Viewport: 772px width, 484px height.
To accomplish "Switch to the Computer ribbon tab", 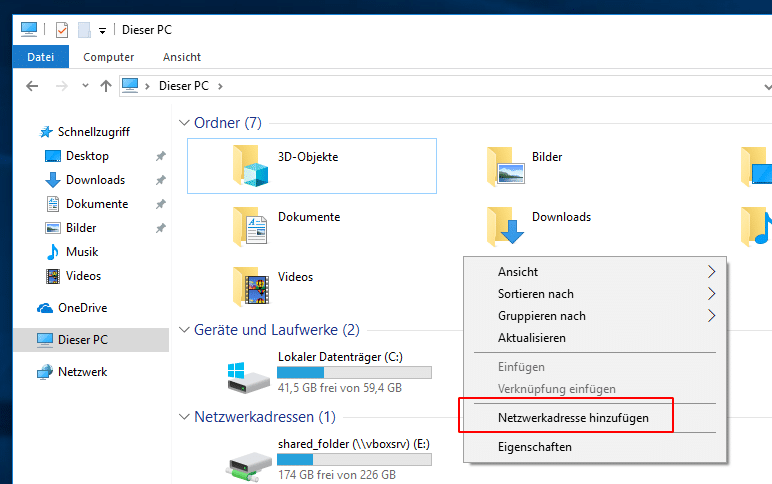I will [x=109, y=58].
